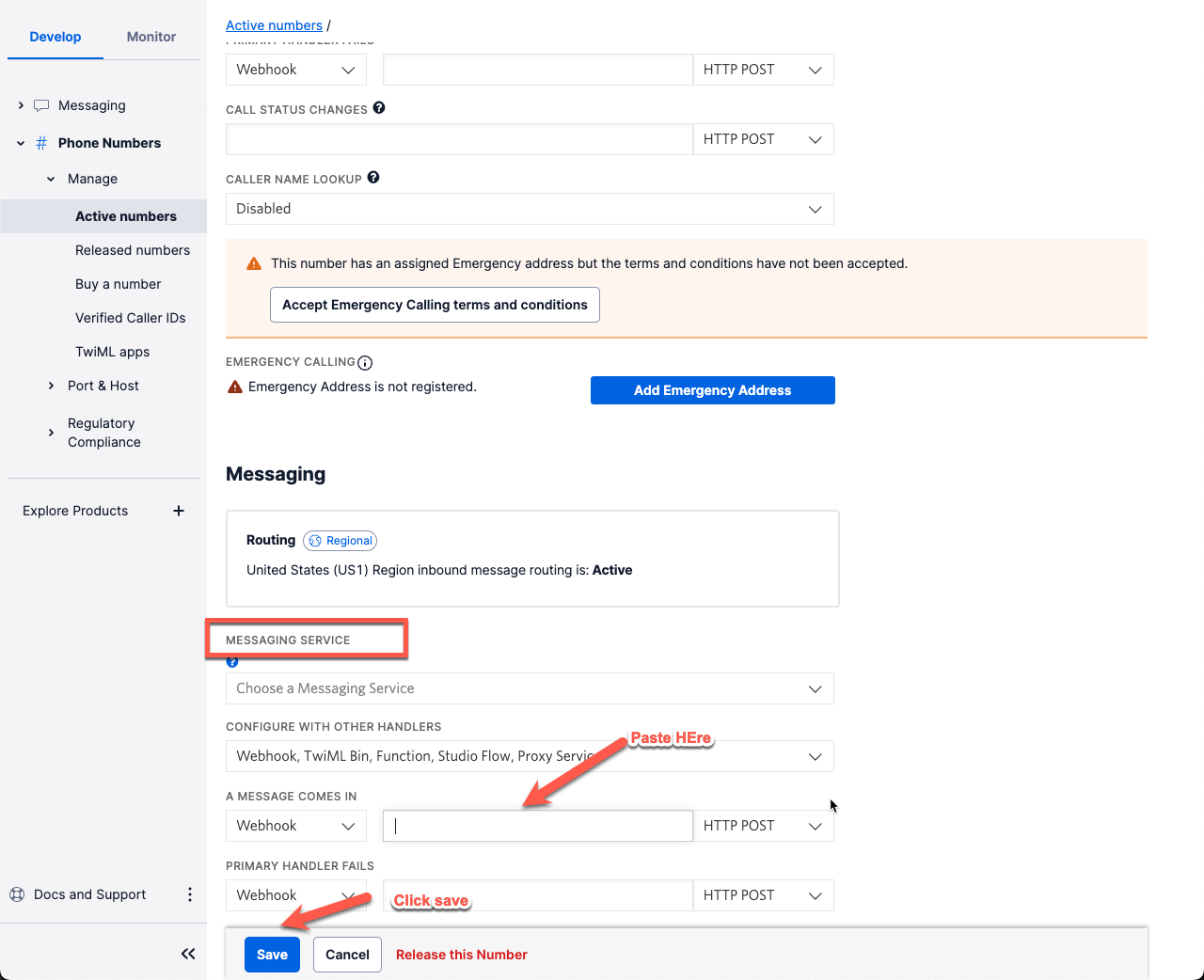
Task: Click the Messaging Service help icon
Action: click(x=232, y=662)
